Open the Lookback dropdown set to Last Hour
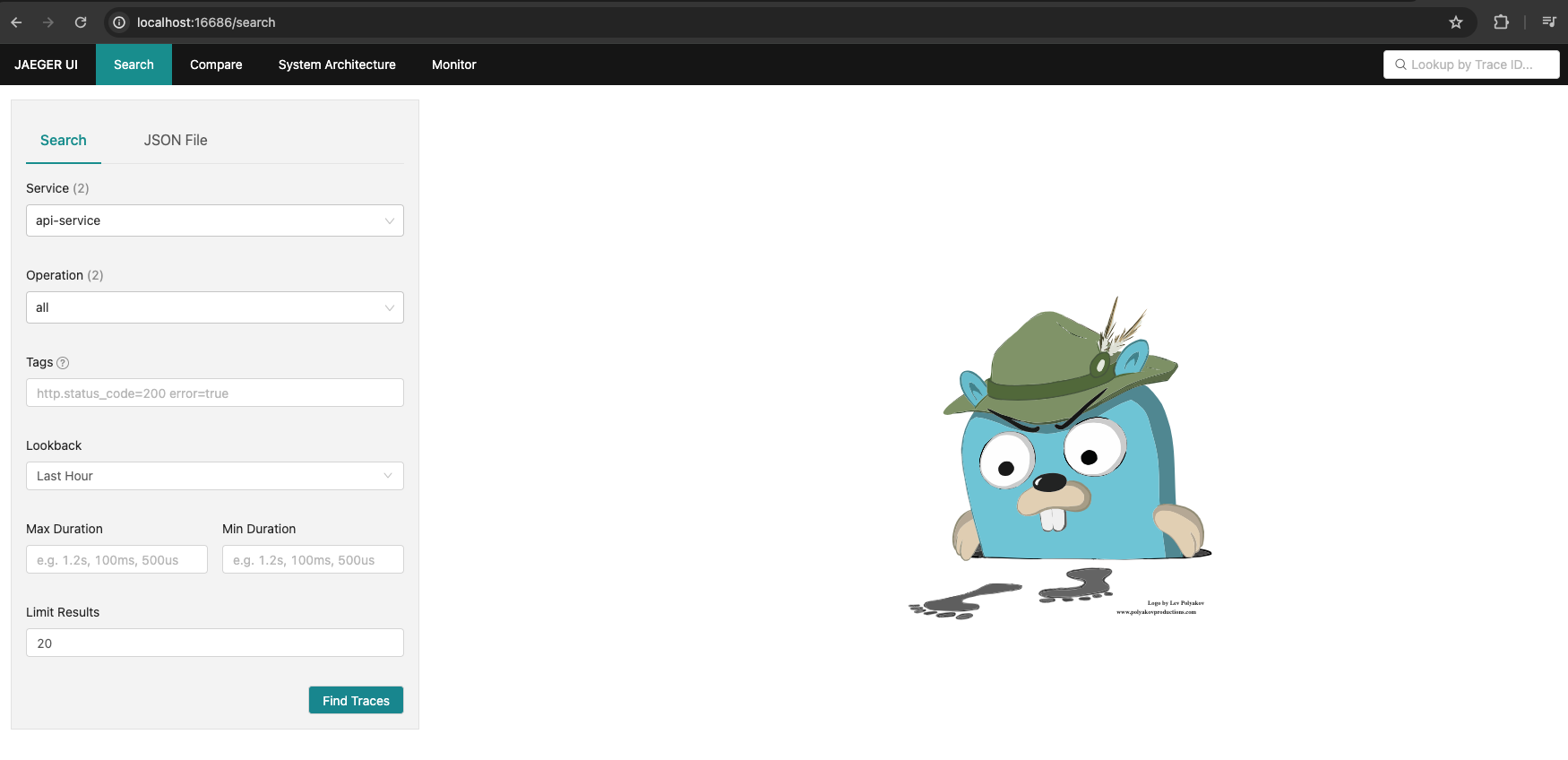The image size is (1568, 760). [x=215, y=476]
